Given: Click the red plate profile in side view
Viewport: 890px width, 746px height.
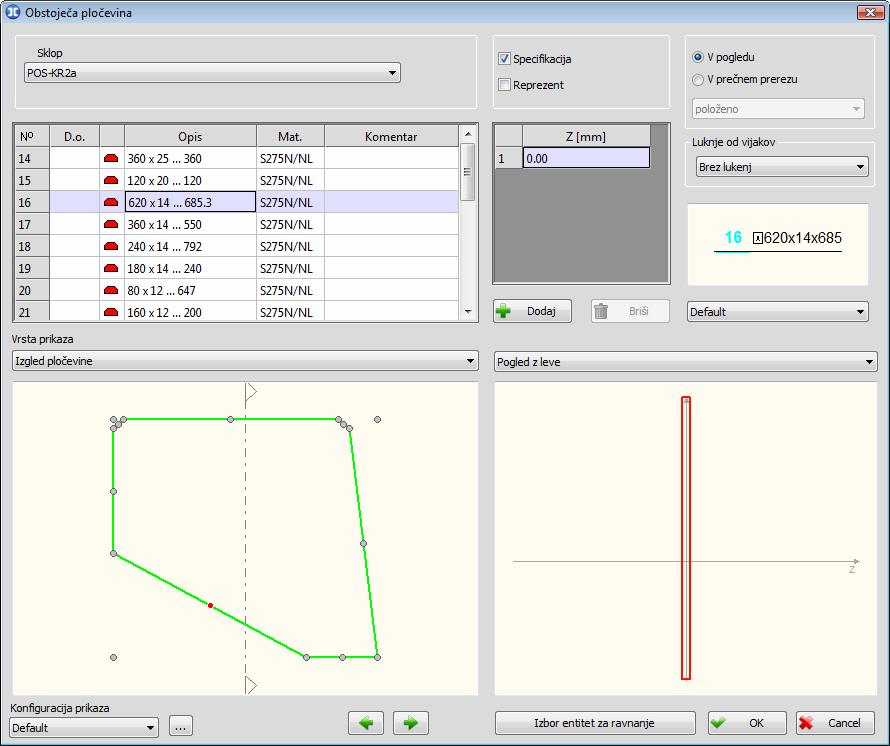Looking at the screenshot, I should coord(686,537).
